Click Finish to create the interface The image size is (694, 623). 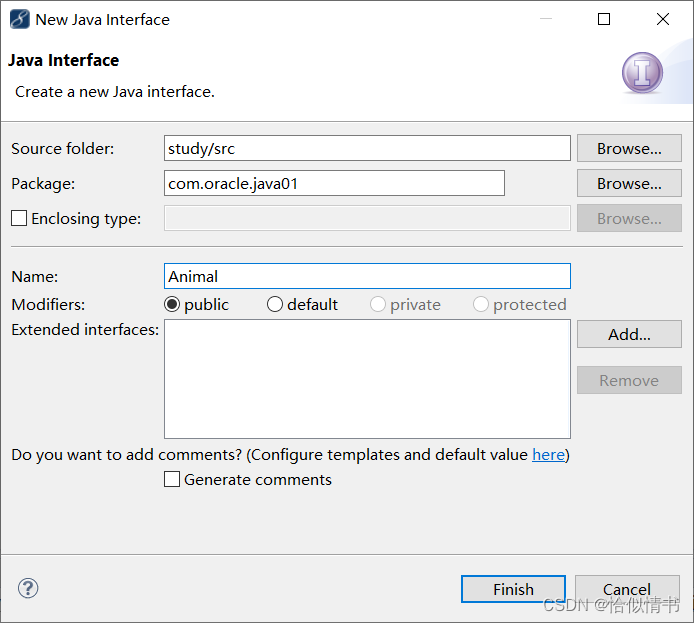pyautogui.click(x=513, y=589)
